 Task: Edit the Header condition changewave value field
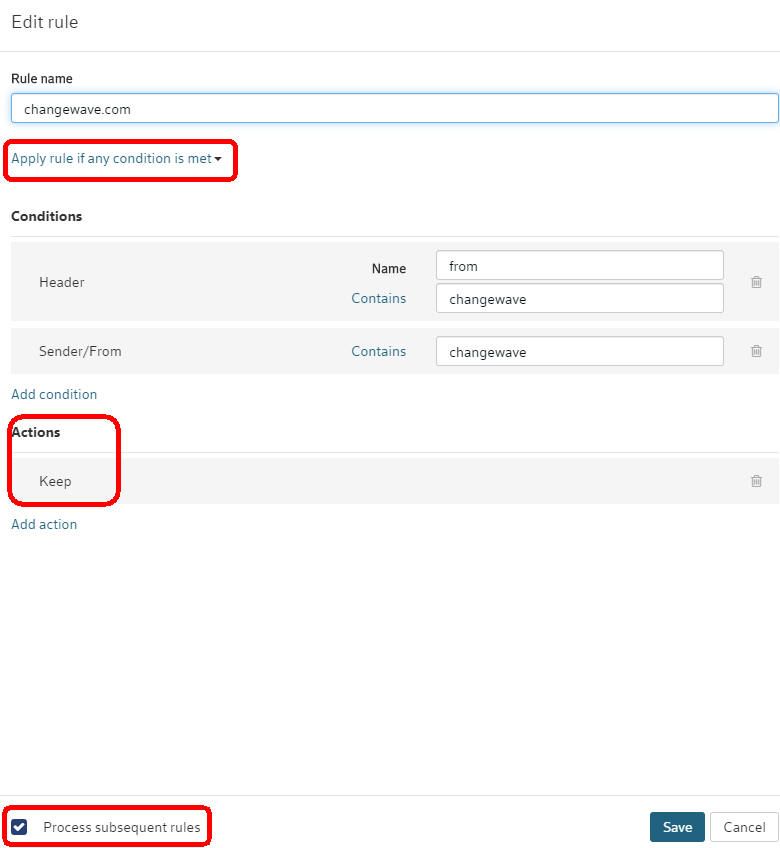[580, 299]
